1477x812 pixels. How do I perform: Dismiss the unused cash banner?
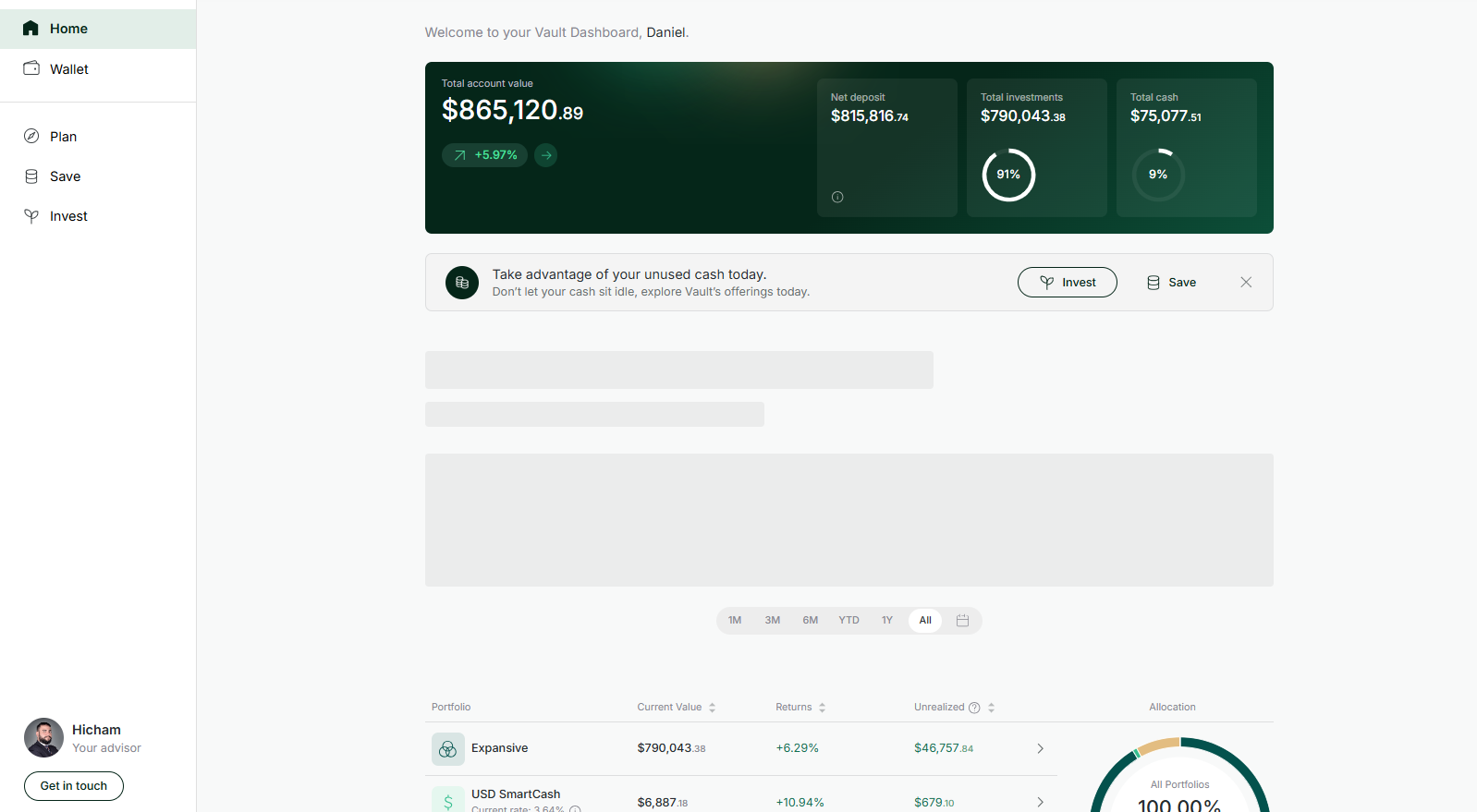tap(1246, 283)
